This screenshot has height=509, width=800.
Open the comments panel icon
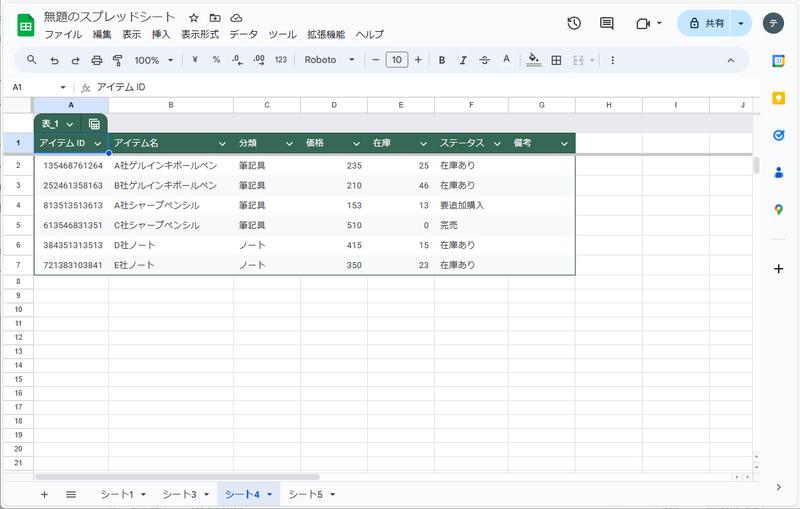click(x=606, y=23)
